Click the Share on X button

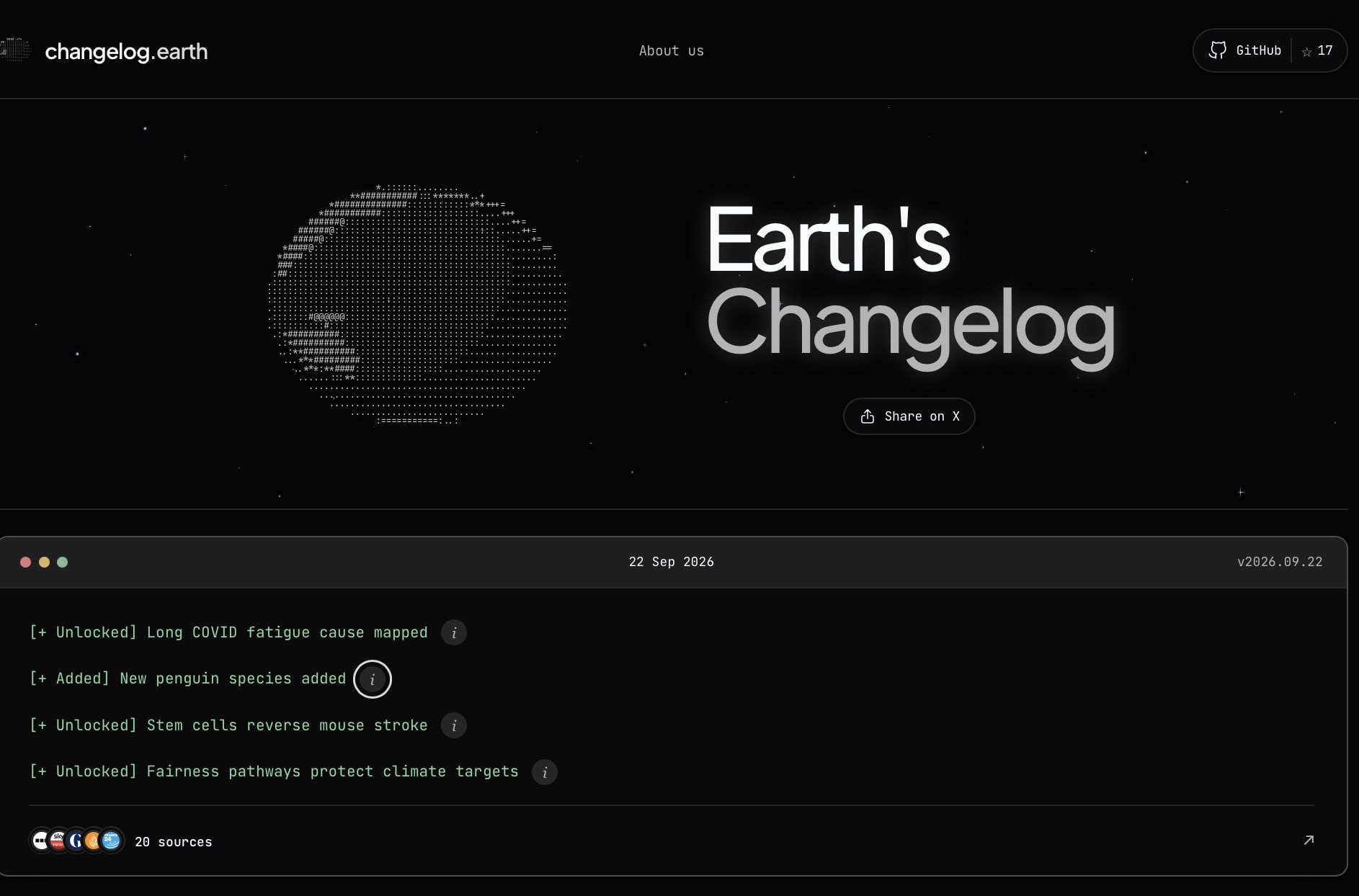tap(909, 416)
